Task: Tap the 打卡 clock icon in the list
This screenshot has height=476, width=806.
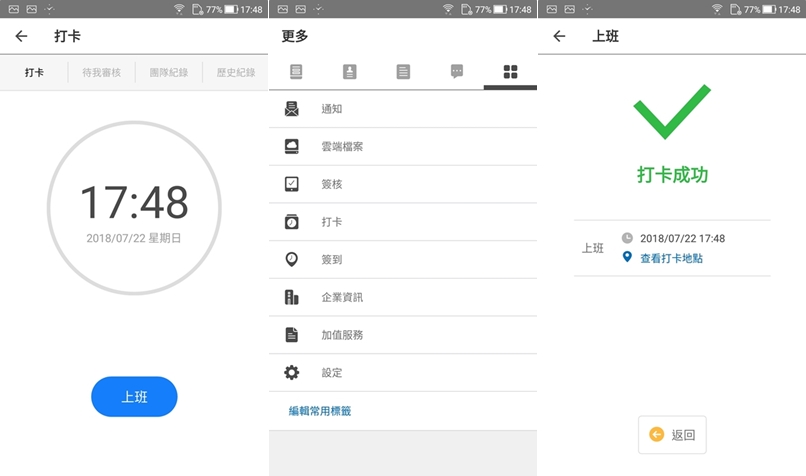Action: [x=292, y=222]
